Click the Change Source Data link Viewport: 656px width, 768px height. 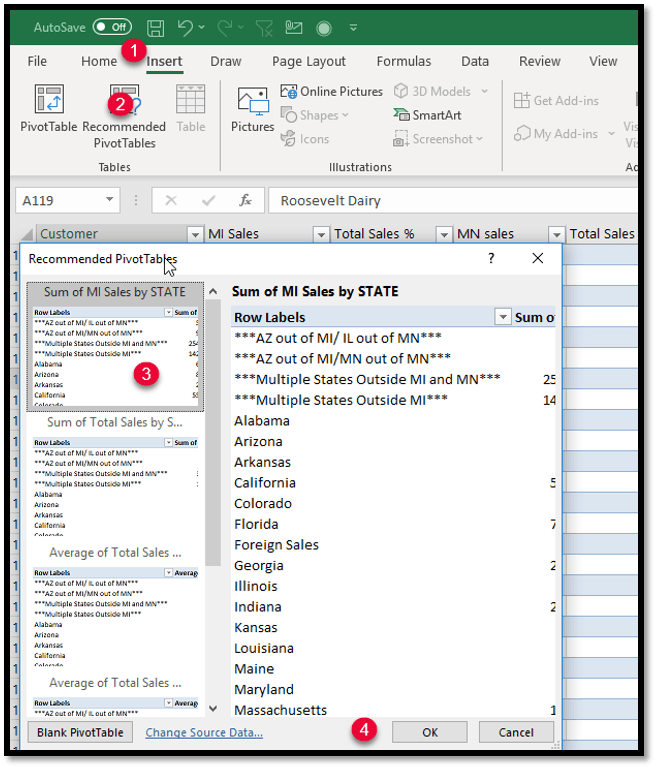coord(204,732)
